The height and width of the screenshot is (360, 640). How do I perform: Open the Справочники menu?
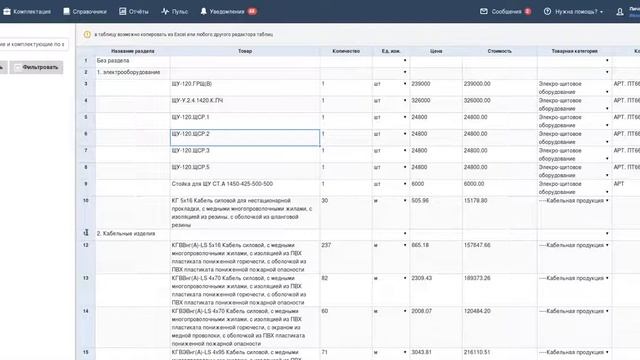[85, 11]
